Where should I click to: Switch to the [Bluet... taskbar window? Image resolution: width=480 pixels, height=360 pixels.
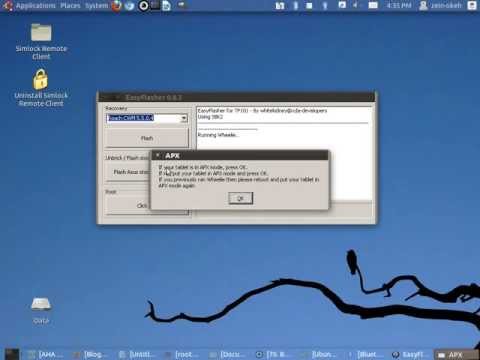pyautogui.click(x=365, y=354)
